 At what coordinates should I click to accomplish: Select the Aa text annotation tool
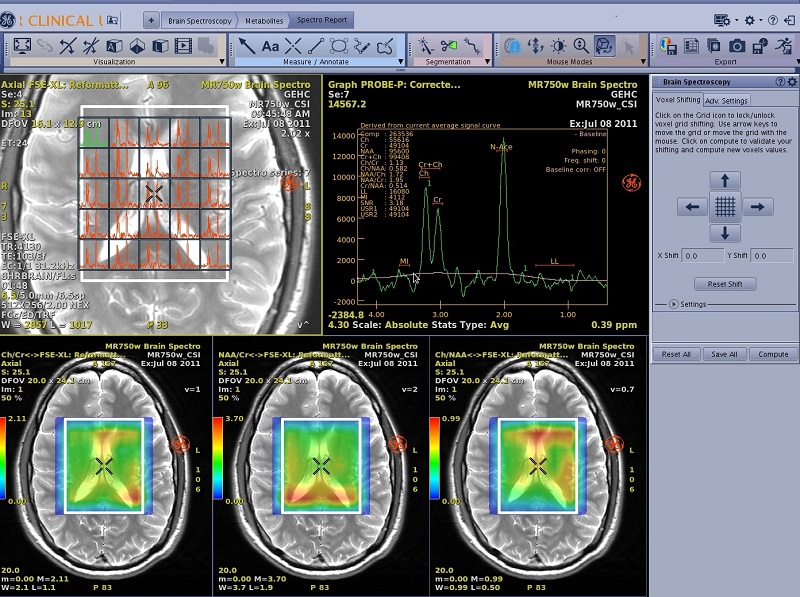(x=270, y=46)
